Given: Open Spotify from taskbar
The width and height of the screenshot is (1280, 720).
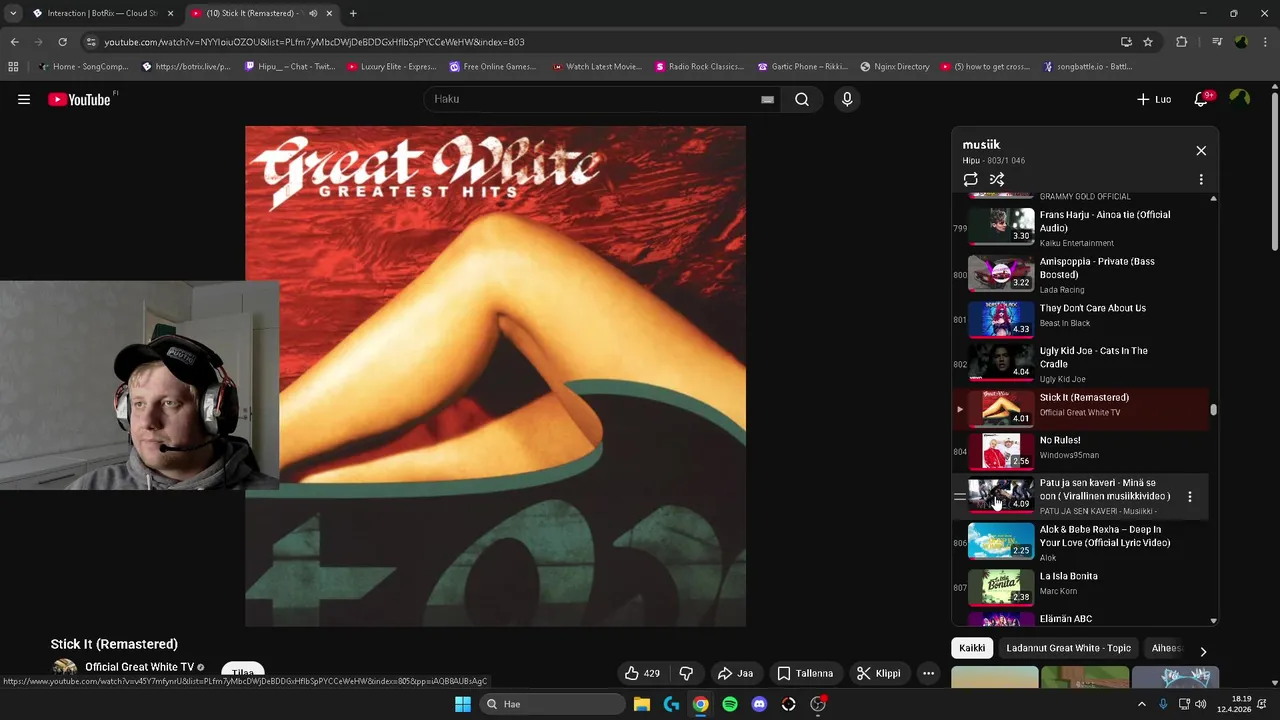Looking at the screenshot, I should 730,704.
